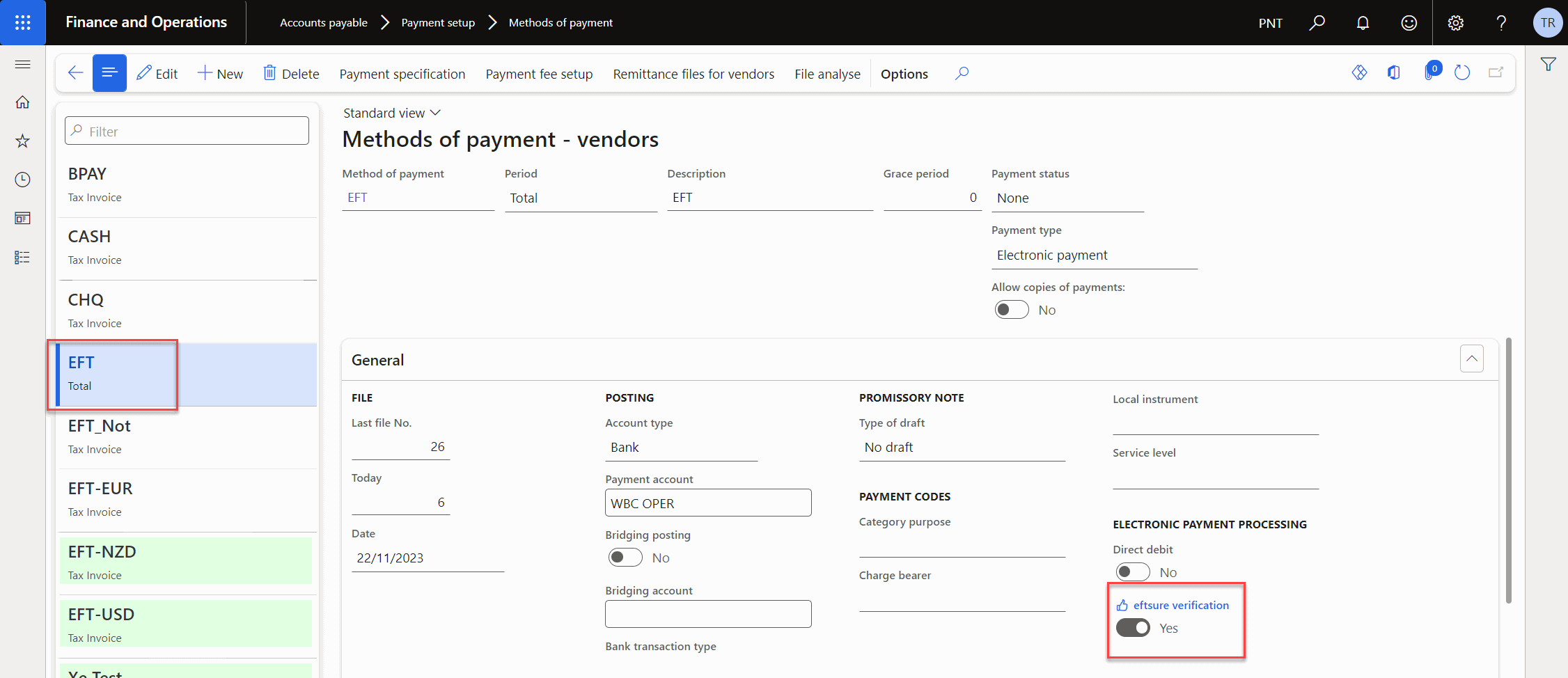This screenshot has height=678, width=1568.
Task: Open the Type of draft dropdown
Action: pyautogui.click(x=962, y=448)
